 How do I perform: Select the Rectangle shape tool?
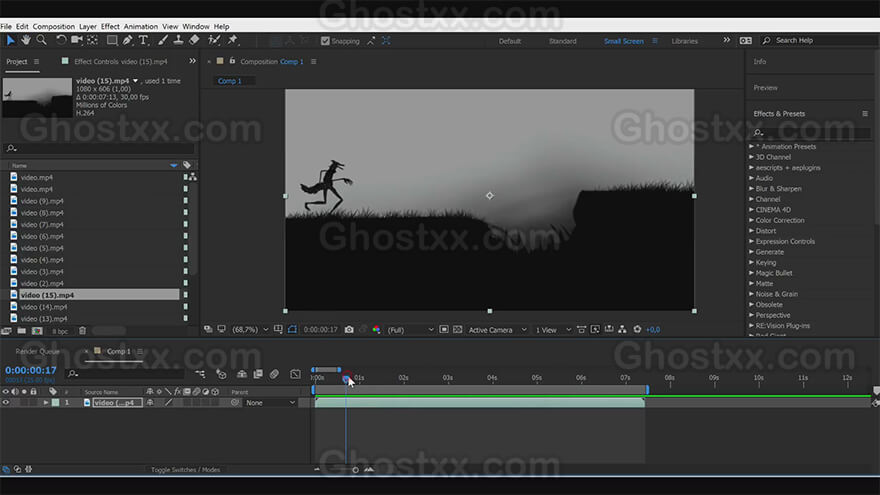[112, 40]
